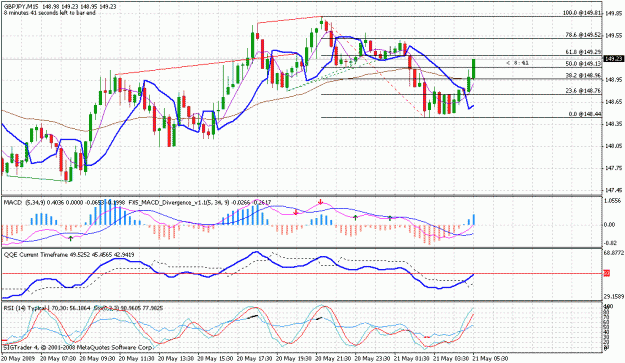Click the 149.85 price axis label
Viewport: 625px width, 363px height.
(614, 14)
